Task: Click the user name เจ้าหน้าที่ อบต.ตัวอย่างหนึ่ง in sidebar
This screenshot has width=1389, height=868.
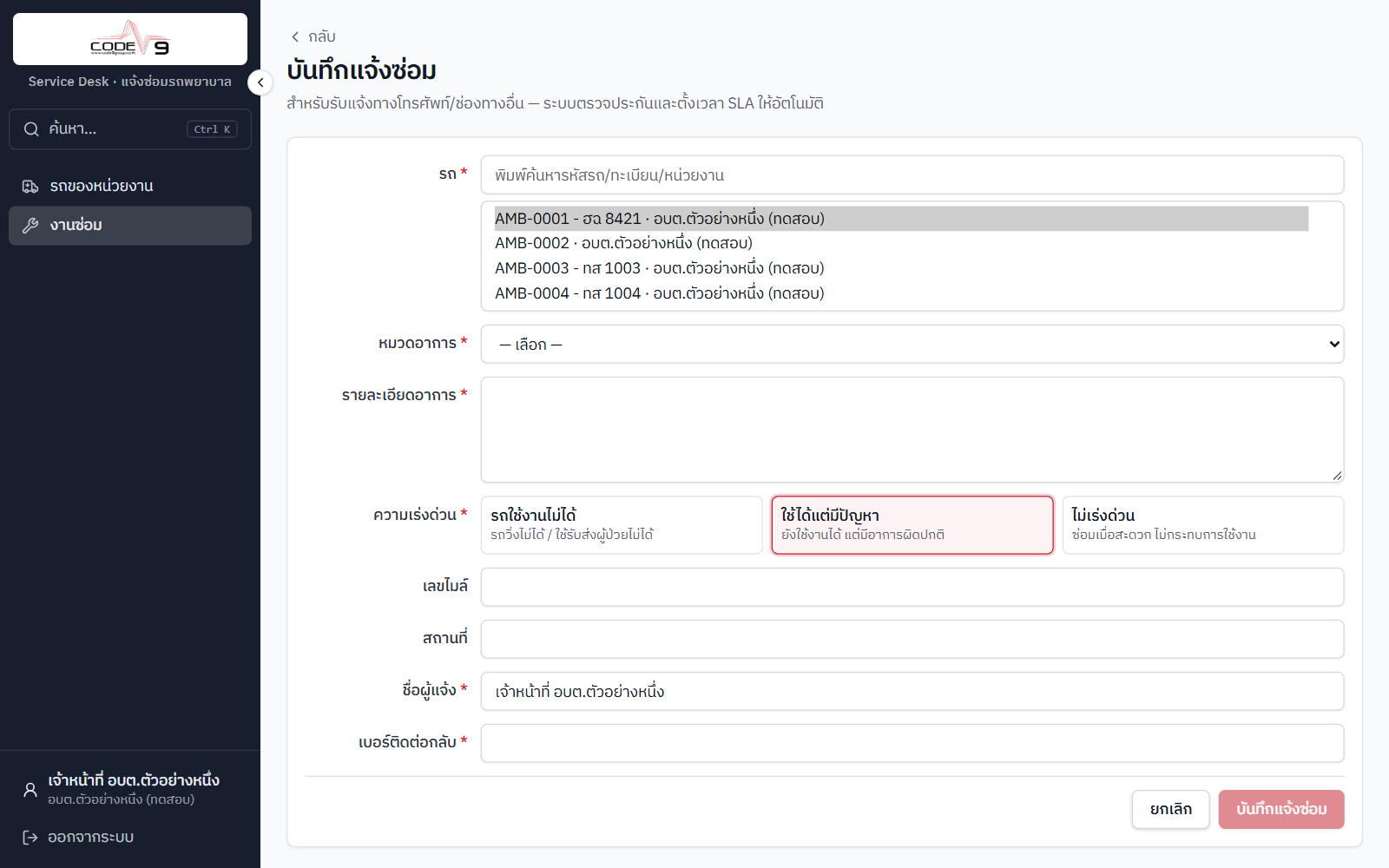Action: tap(134, 780)
